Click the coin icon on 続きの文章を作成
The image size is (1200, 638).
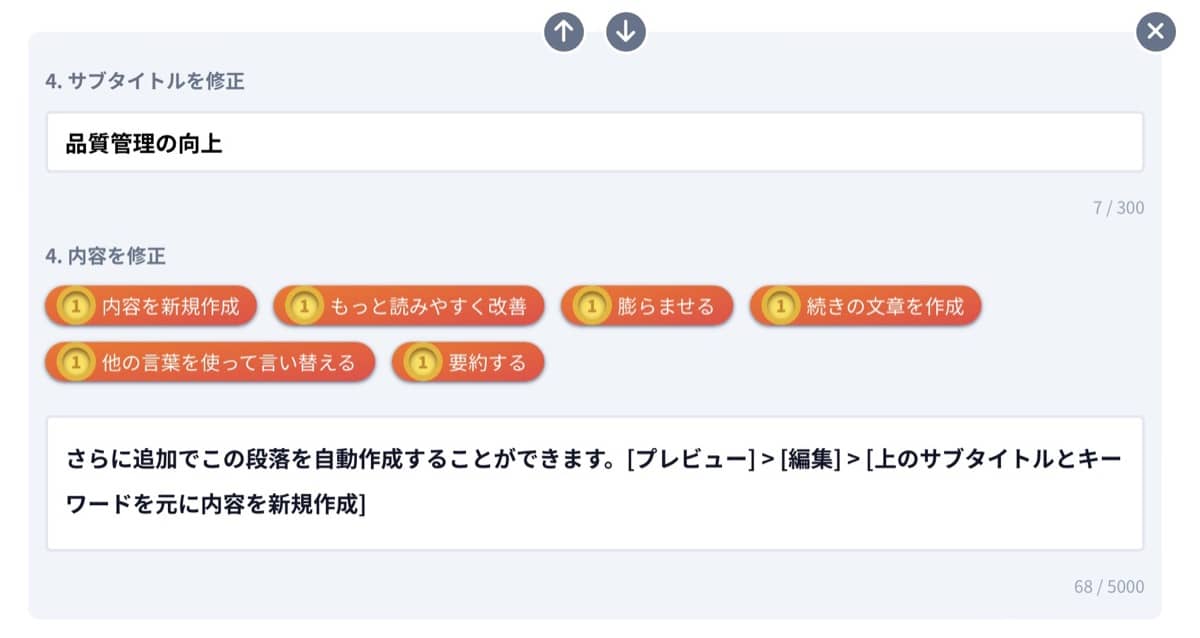(x=780, y=306)
